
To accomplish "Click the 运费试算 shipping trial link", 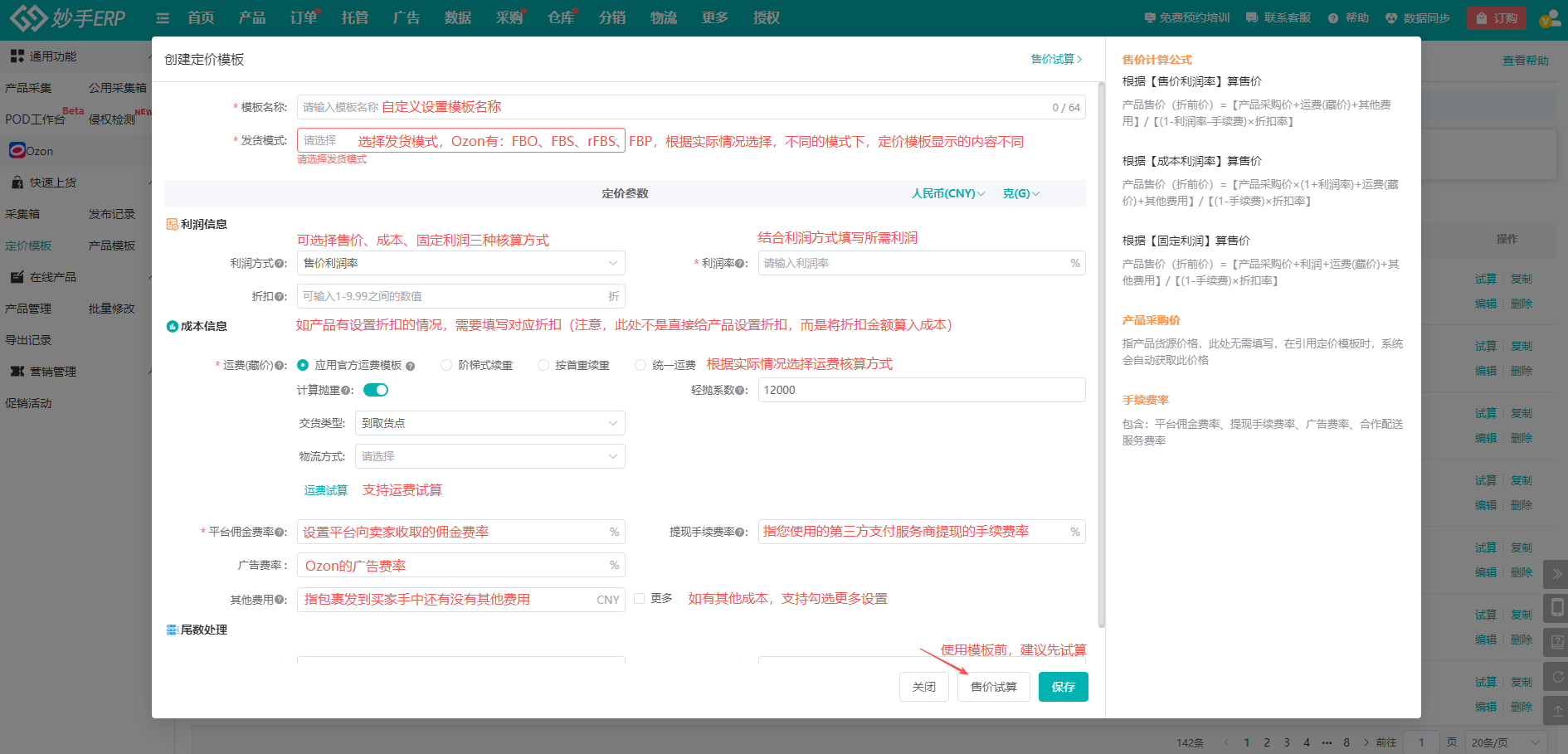I will click(x=325, y=489).
